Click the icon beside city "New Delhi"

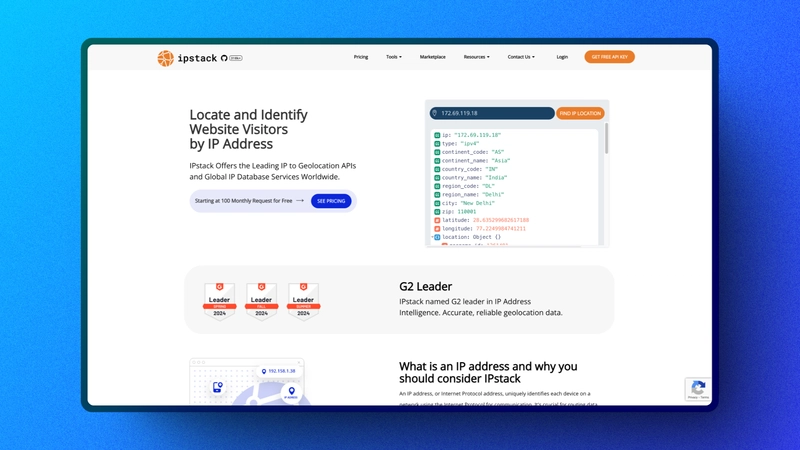pos(437,203)
